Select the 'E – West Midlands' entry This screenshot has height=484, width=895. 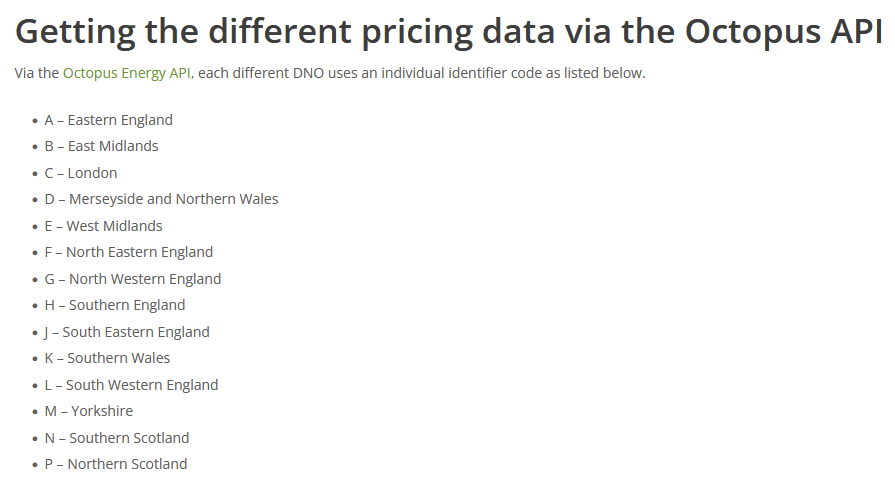point(103,226)
